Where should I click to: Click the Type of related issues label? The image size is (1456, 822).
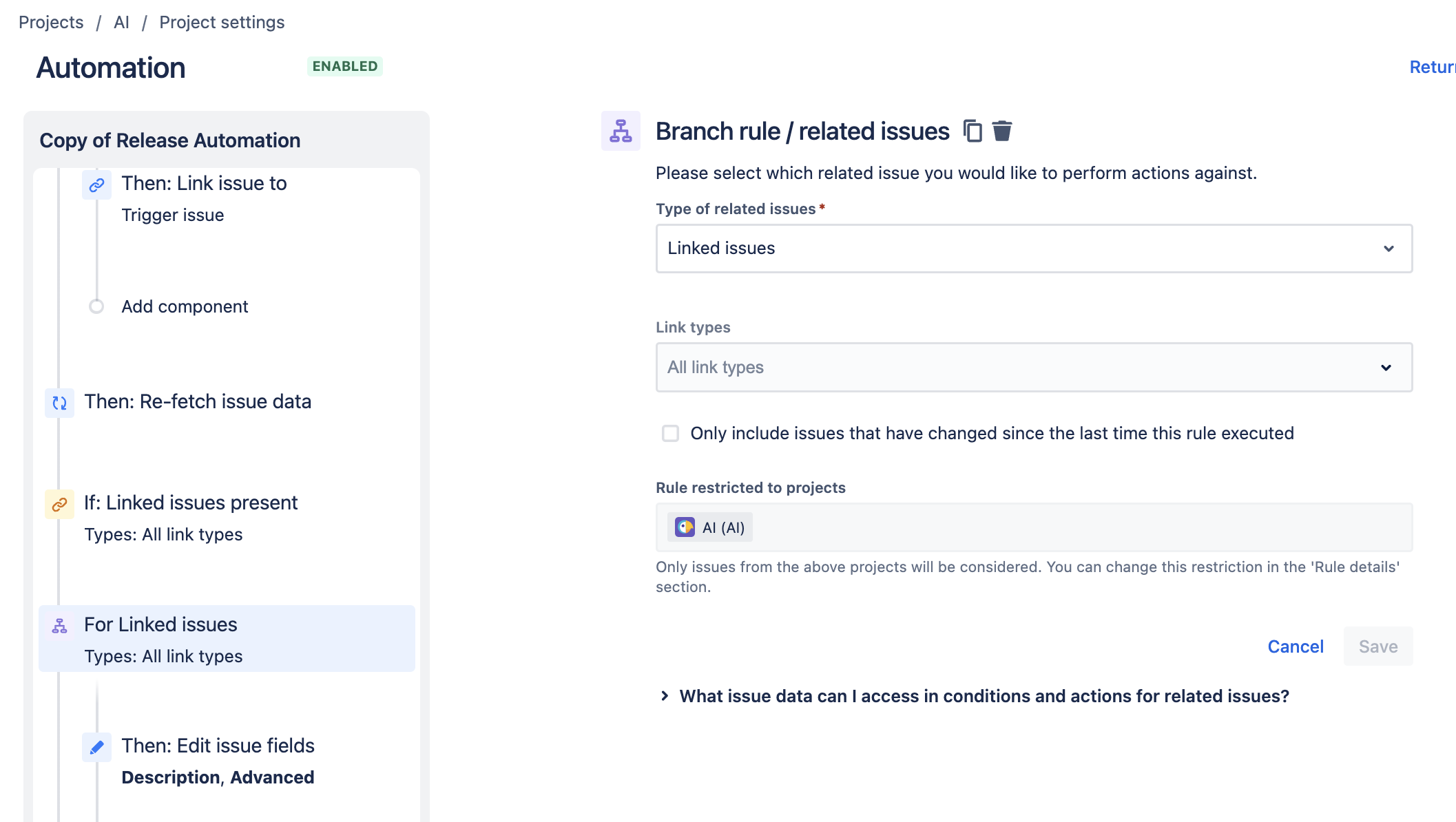tap(736, 209)
